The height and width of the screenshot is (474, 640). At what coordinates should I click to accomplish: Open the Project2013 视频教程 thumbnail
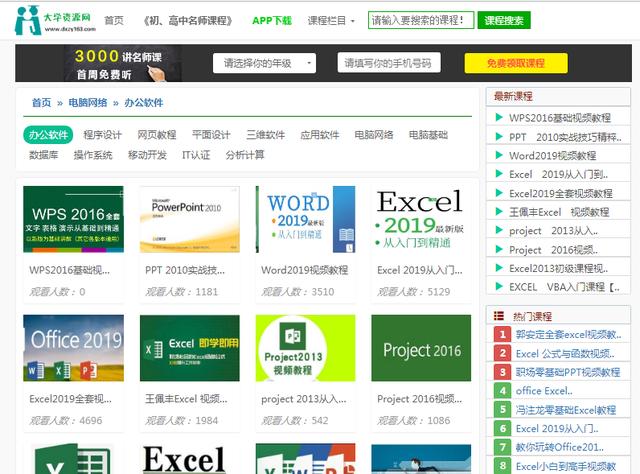(305, 348)
